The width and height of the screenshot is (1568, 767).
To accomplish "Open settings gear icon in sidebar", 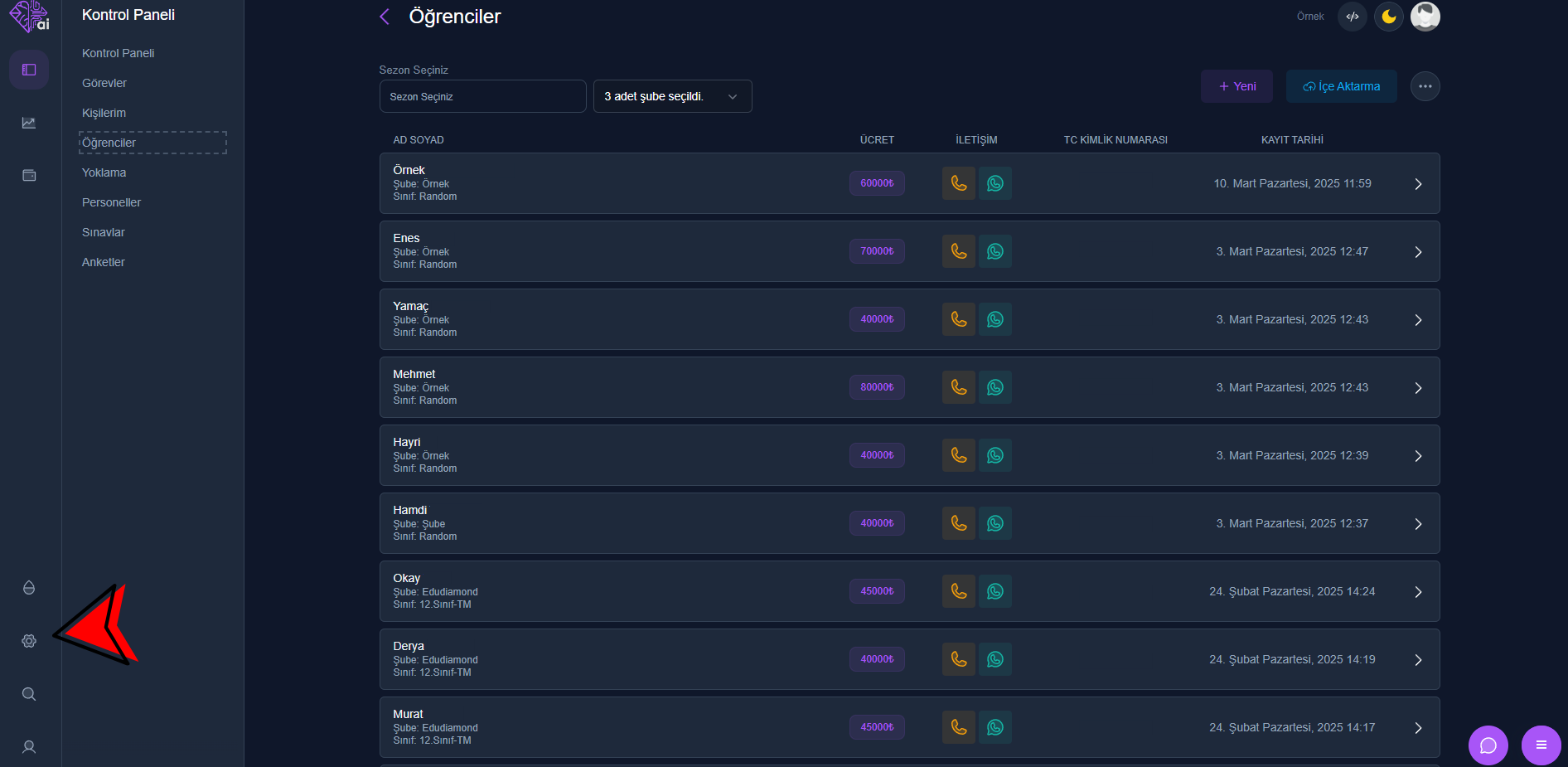I will pyautogui.click(x=29, y=641).
